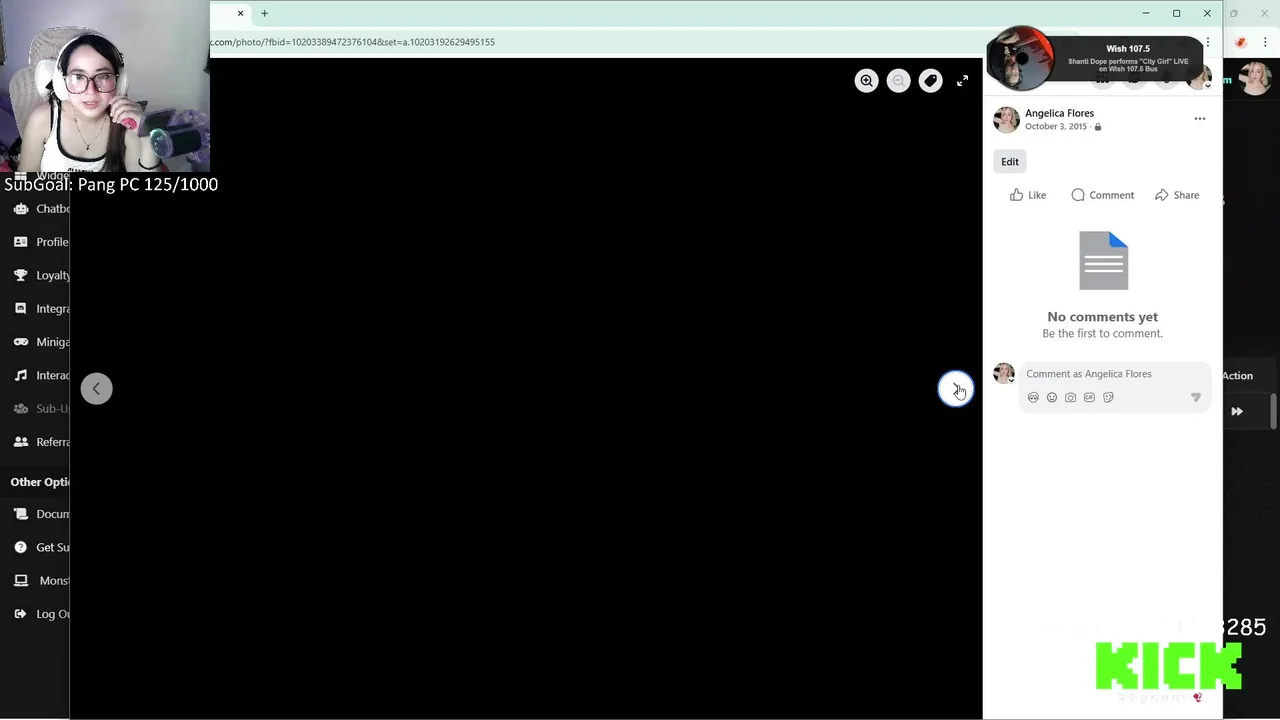Open Minigames in left sidebar

click(42, 342)
